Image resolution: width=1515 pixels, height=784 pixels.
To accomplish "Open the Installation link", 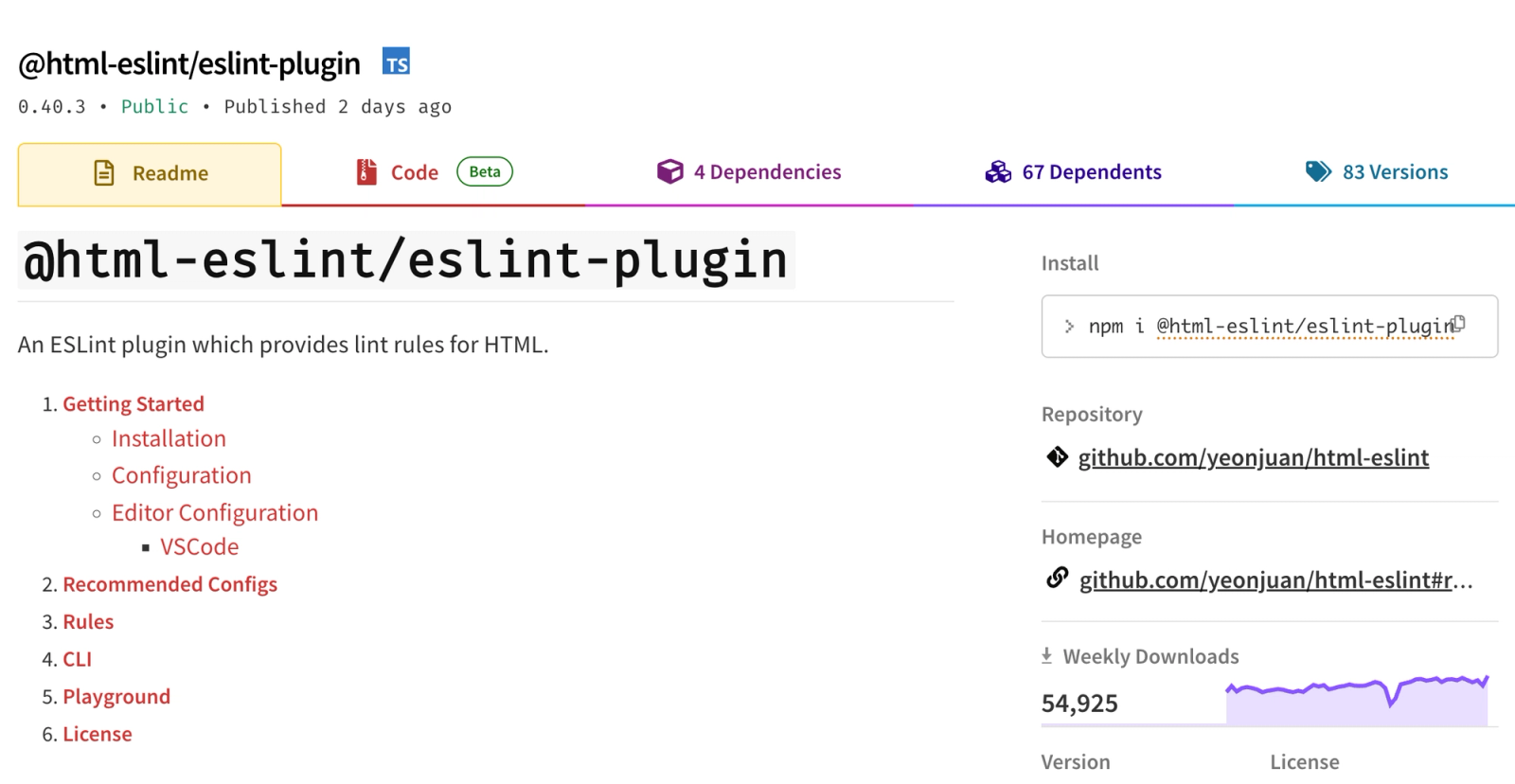I will pyautogui.click(x=169, y=438).
